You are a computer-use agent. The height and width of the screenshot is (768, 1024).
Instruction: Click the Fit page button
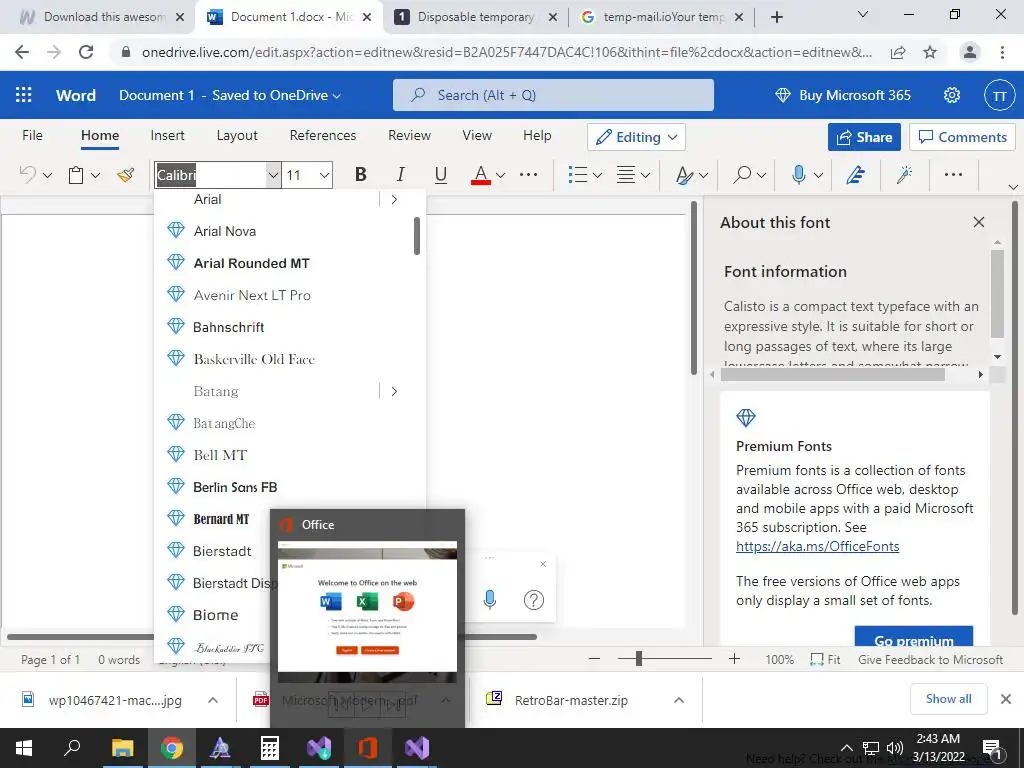pos(825,660)
